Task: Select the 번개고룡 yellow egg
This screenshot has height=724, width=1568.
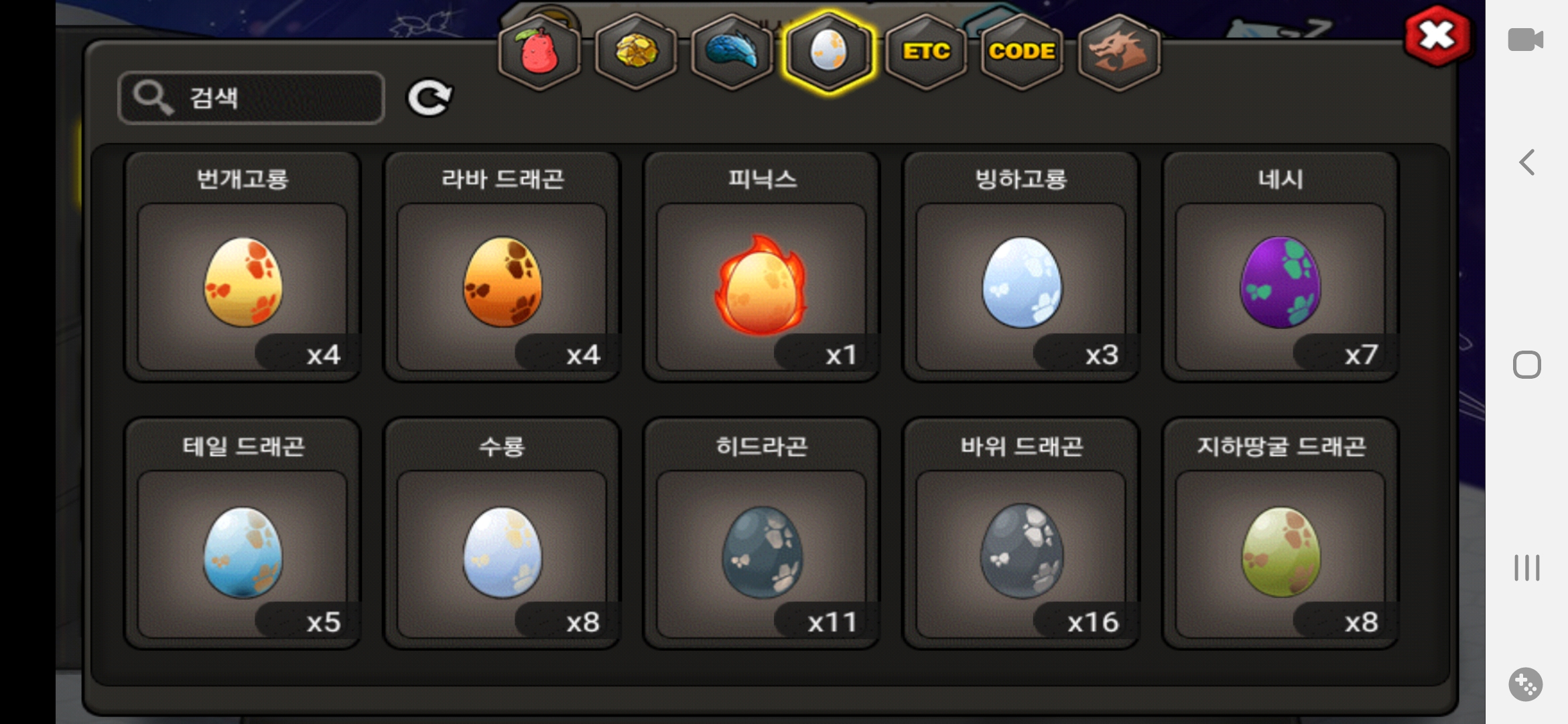Action: tap(243, 267)
